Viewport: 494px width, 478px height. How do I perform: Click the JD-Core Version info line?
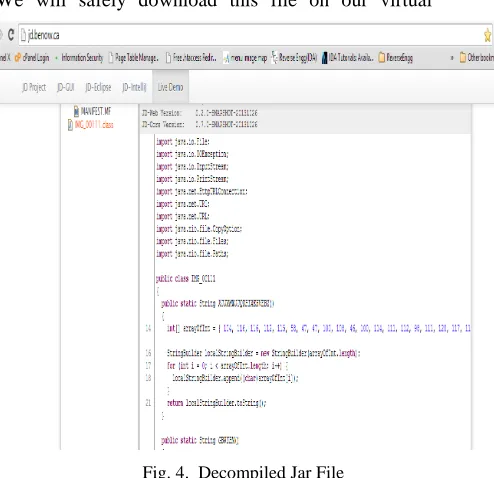[x=200, y=124]
